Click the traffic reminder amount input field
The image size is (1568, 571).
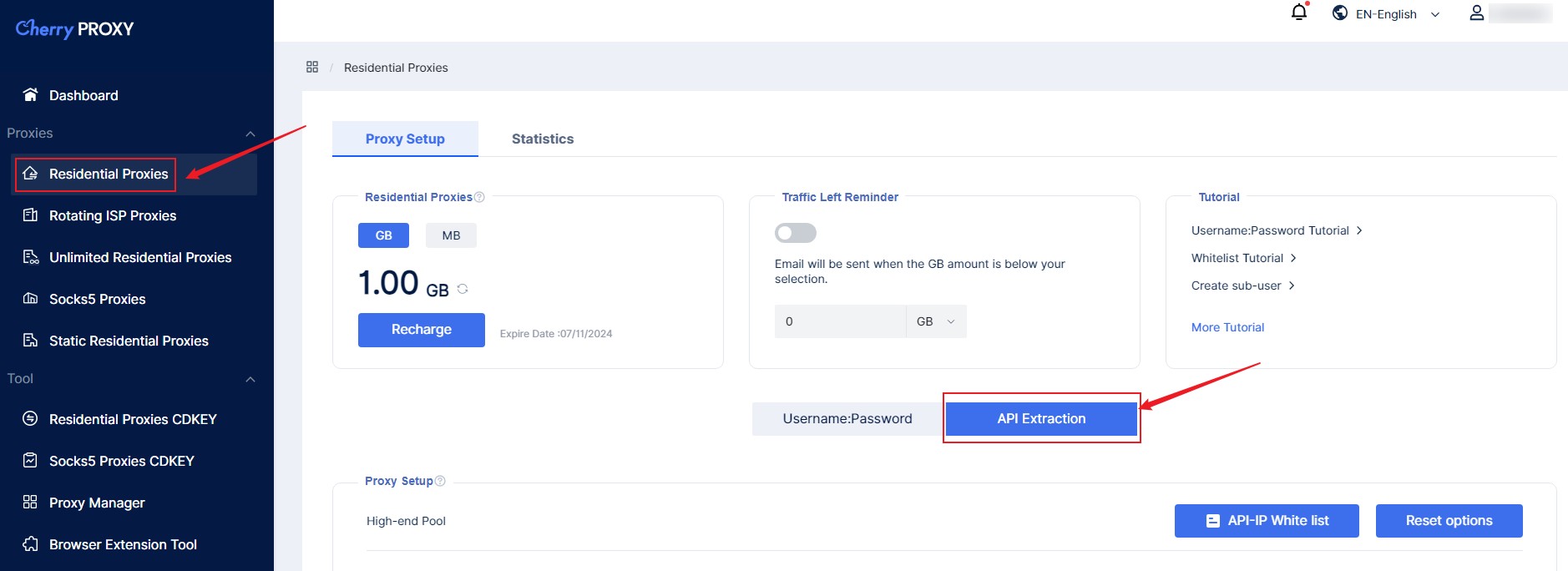point(840,321)
